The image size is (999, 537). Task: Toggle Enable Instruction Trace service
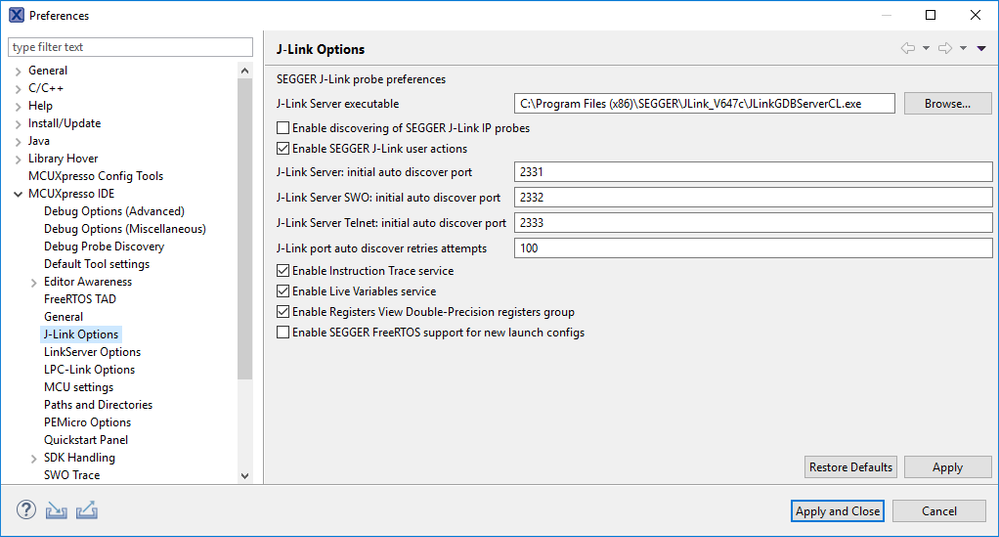(283, 271)
